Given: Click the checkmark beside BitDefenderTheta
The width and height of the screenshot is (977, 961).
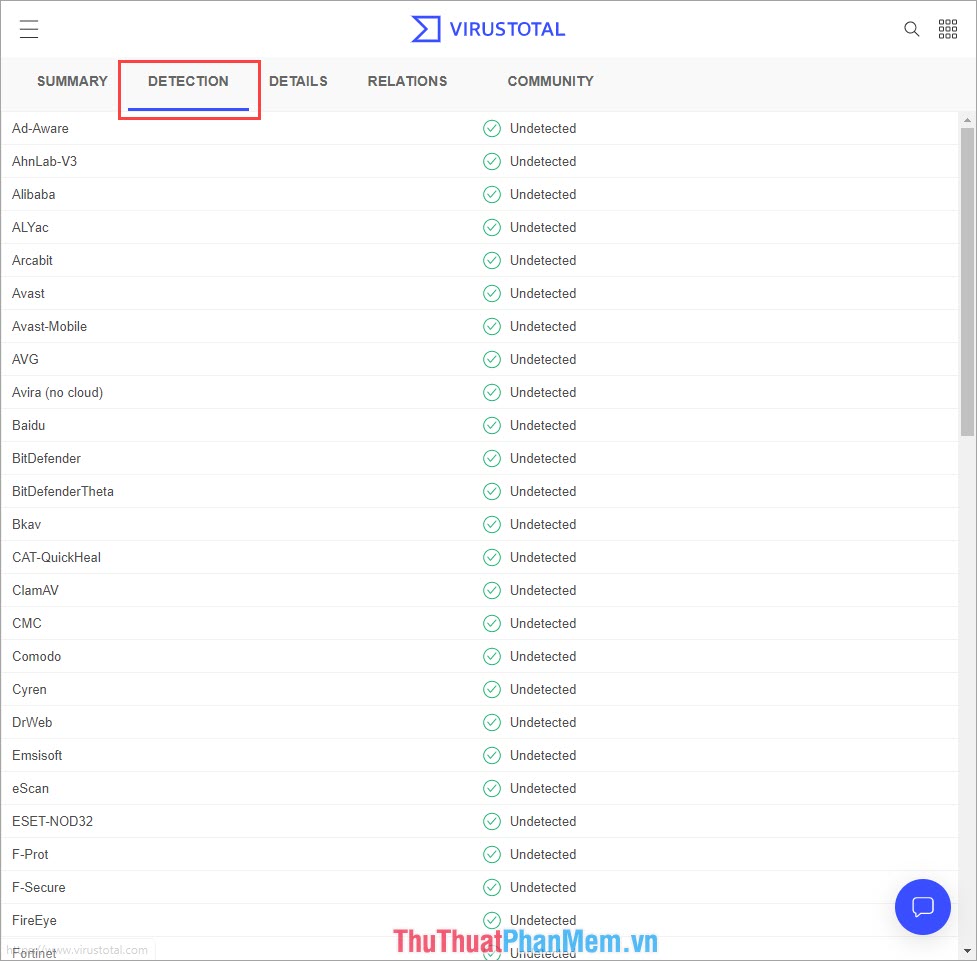Looking at the screenshot, I should (x=491, y=491).
